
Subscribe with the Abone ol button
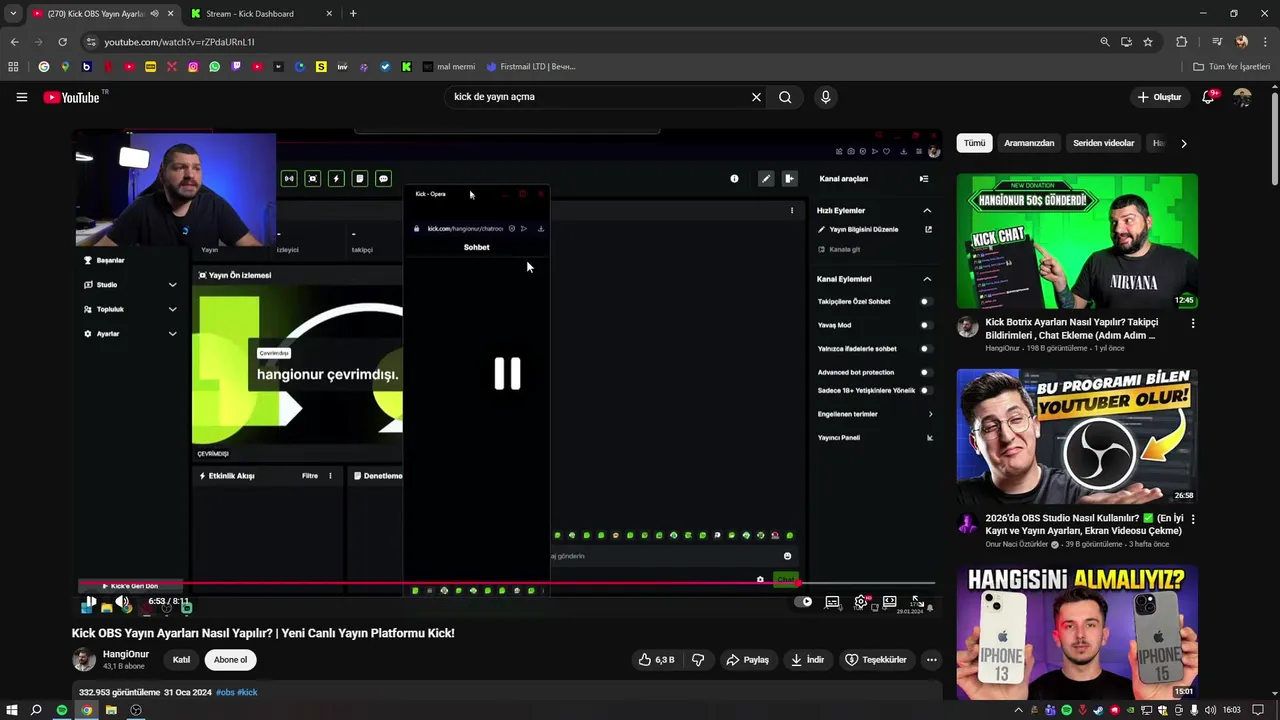tap(230, 660)
